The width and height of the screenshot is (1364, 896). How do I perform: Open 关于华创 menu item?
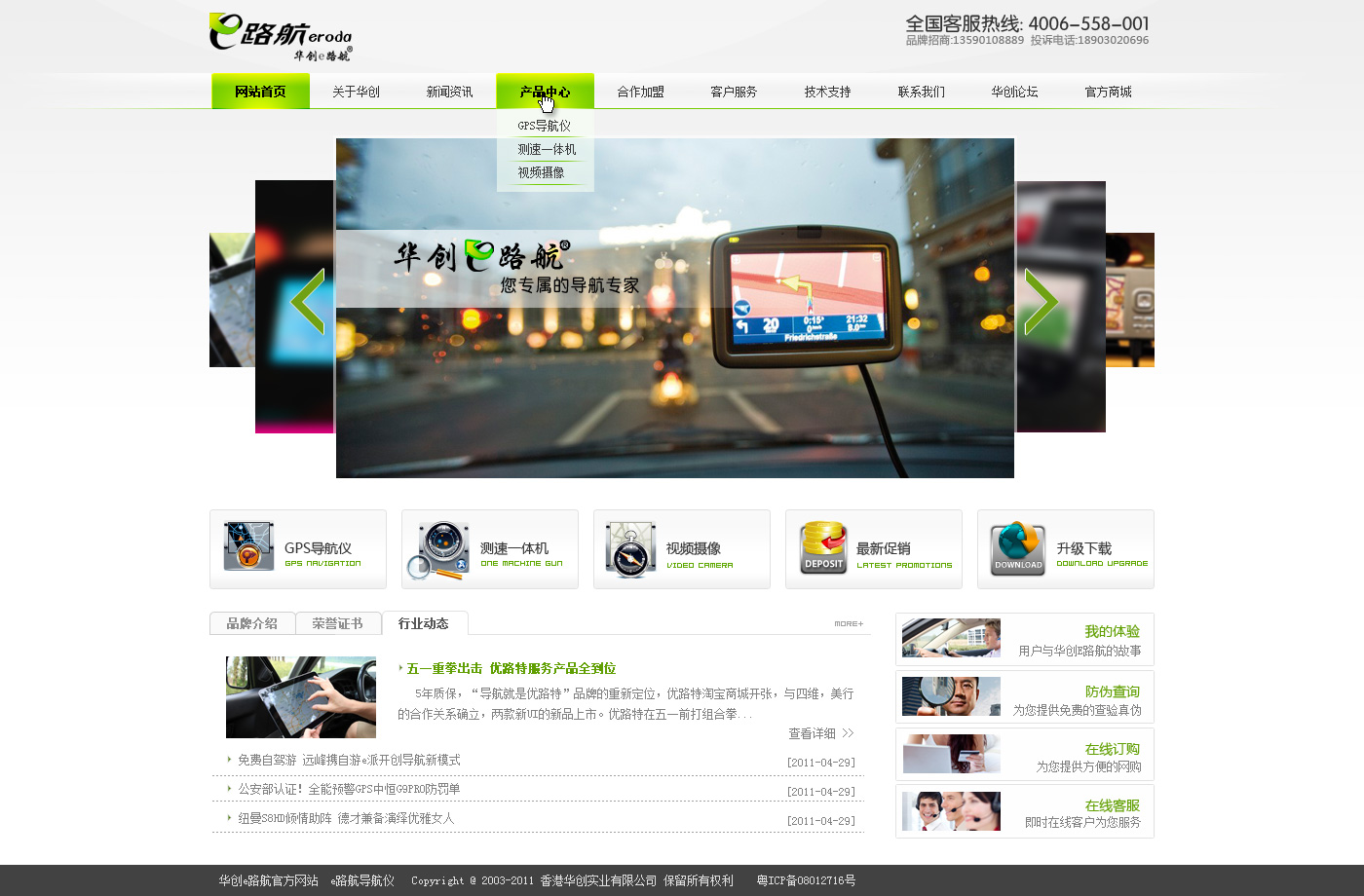[356, 92]
